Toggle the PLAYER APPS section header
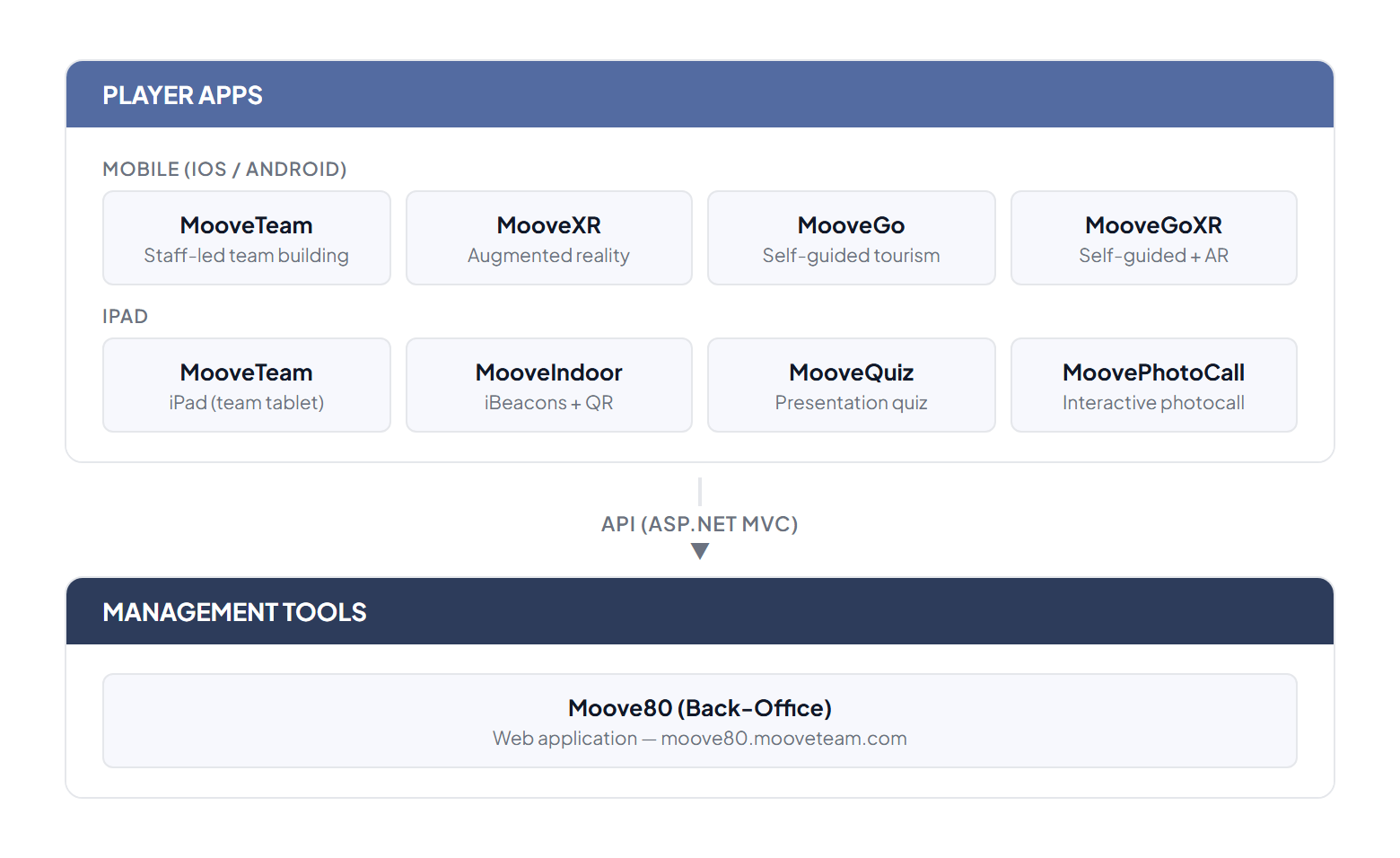 tap(183, 95)
